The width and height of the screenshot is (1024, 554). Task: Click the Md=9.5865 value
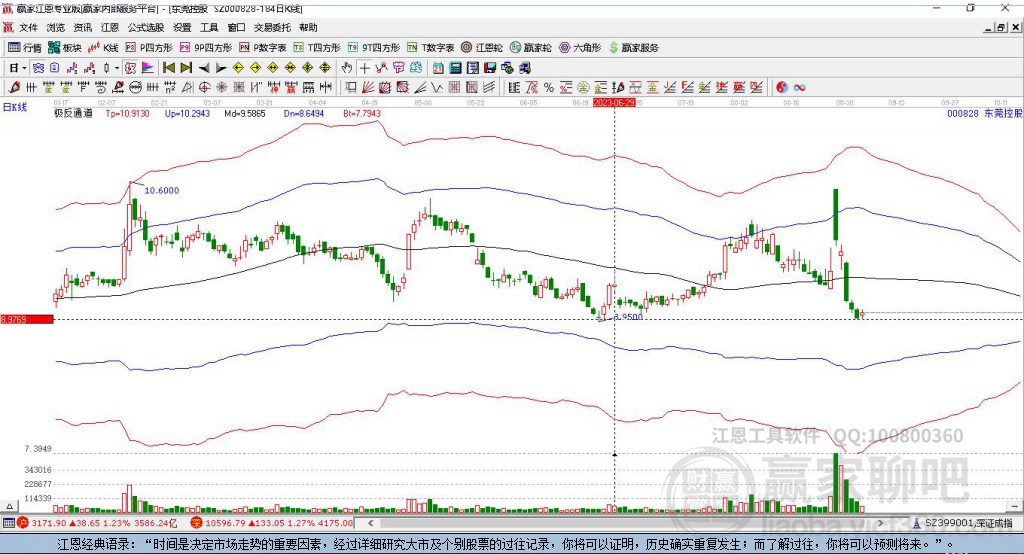245,113
